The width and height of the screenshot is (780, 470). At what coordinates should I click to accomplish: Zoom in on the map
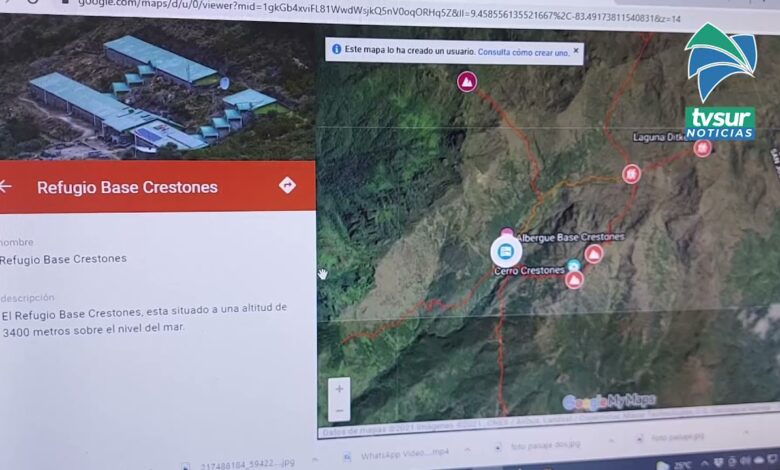339,389
